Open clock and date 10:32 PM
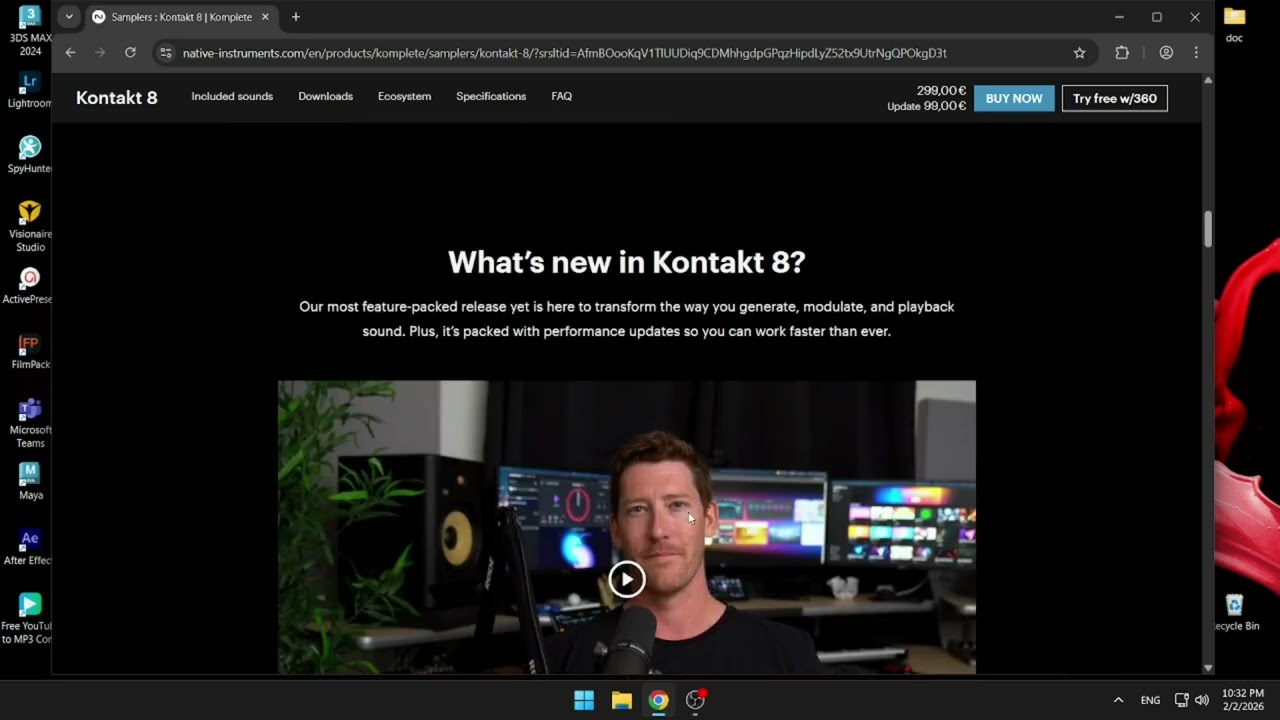1280x720 pixels. pyautogui.click(x=1243, y=700)
